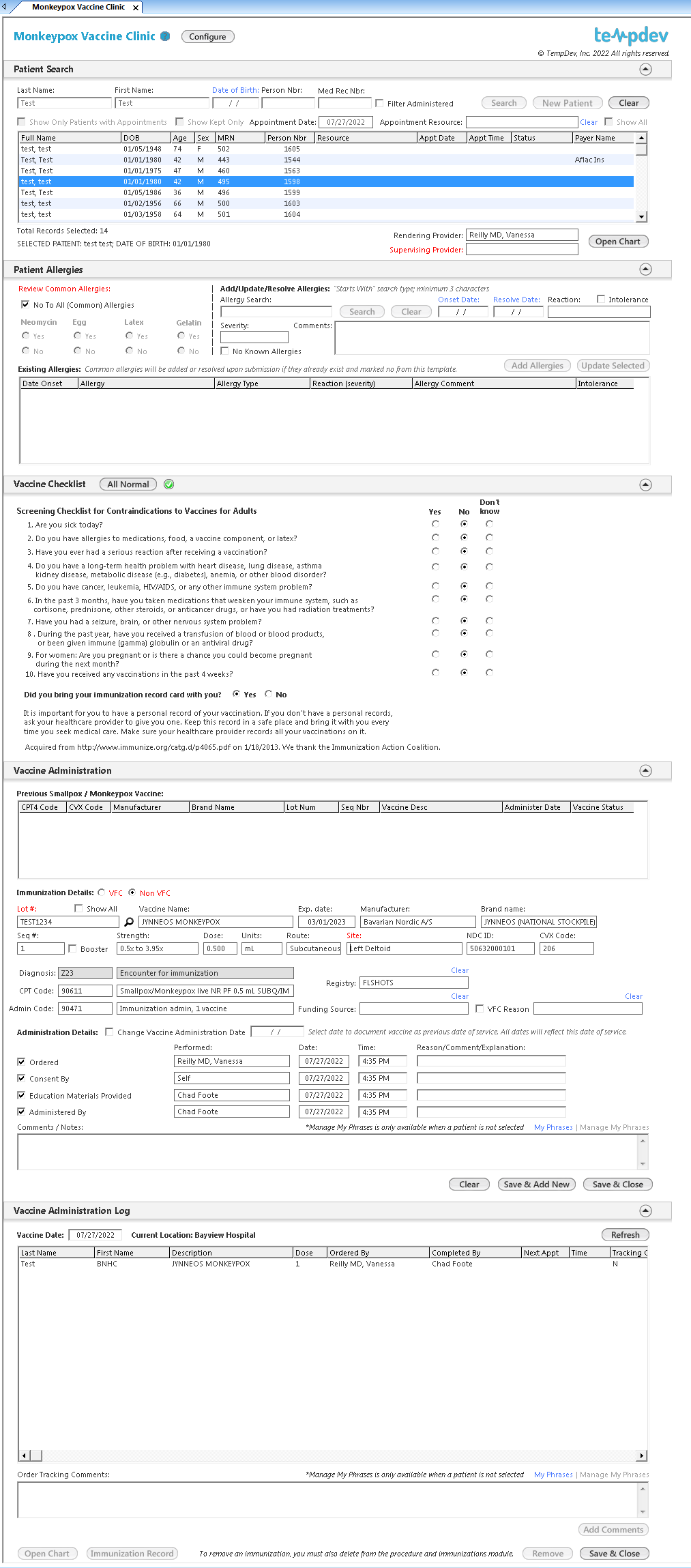Collapse the Vaccine Administration section
The image size is (691, 1568).
click(x=645, y=770)
